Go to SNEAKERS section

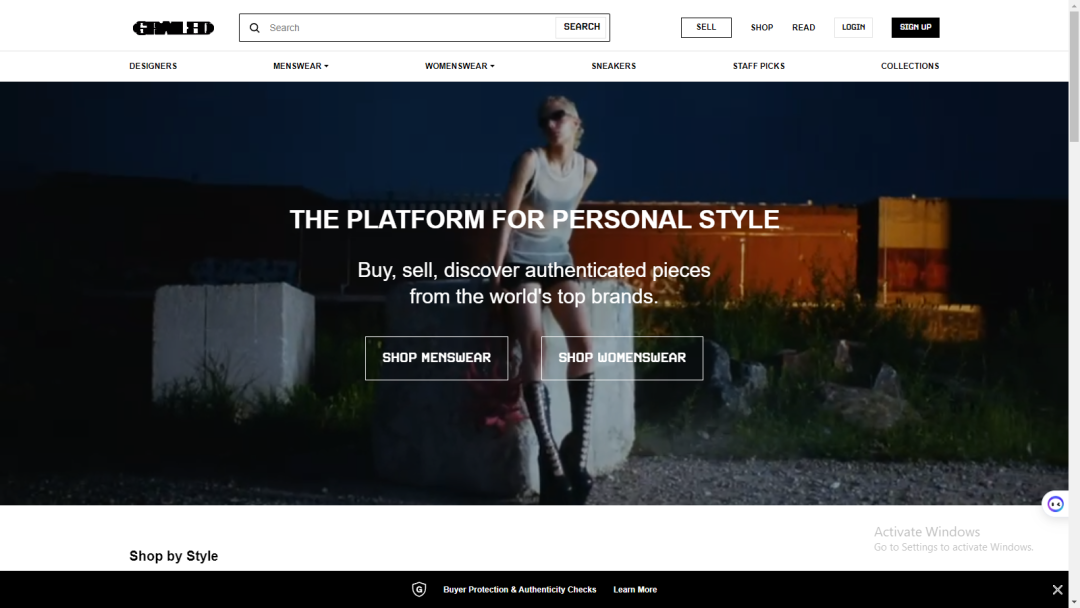(x=614, y=66)
